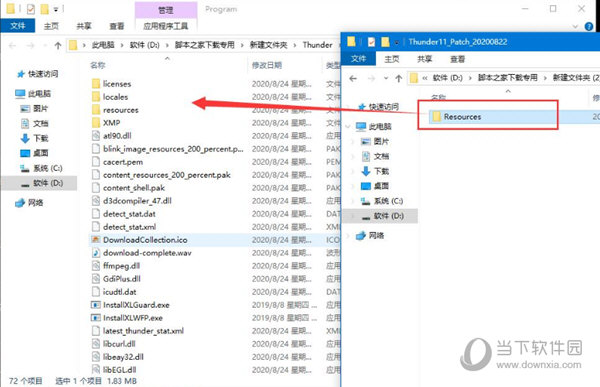600x387 pixels.
Task: Select InstallXLGuard.exe application
Action: 136,305
